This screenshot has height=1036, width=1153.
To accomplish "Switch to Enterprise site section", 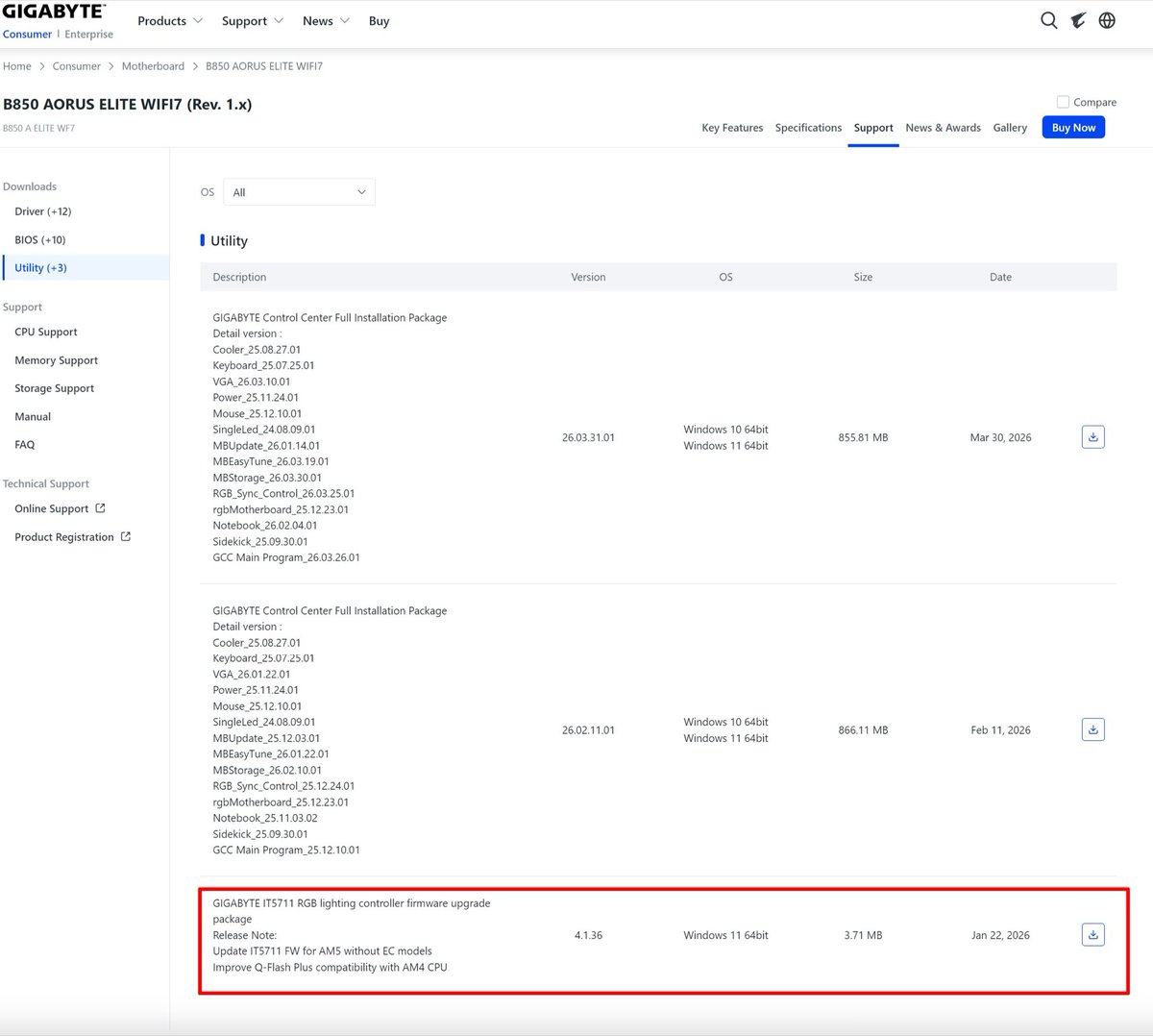I will pyautogui.click(x=88, y=35).
